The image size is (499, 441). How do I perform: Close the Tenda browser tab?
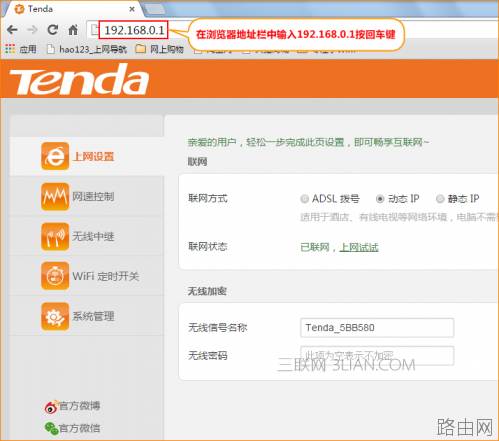click(x=132, y=9)
